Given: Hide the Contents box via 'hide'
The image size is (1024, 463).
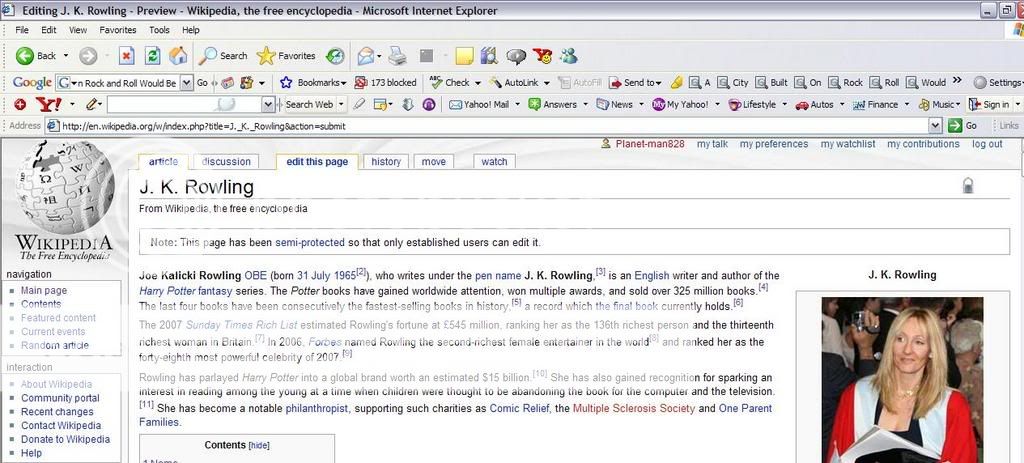Looking at the screenshot, I should click(259, 445).
